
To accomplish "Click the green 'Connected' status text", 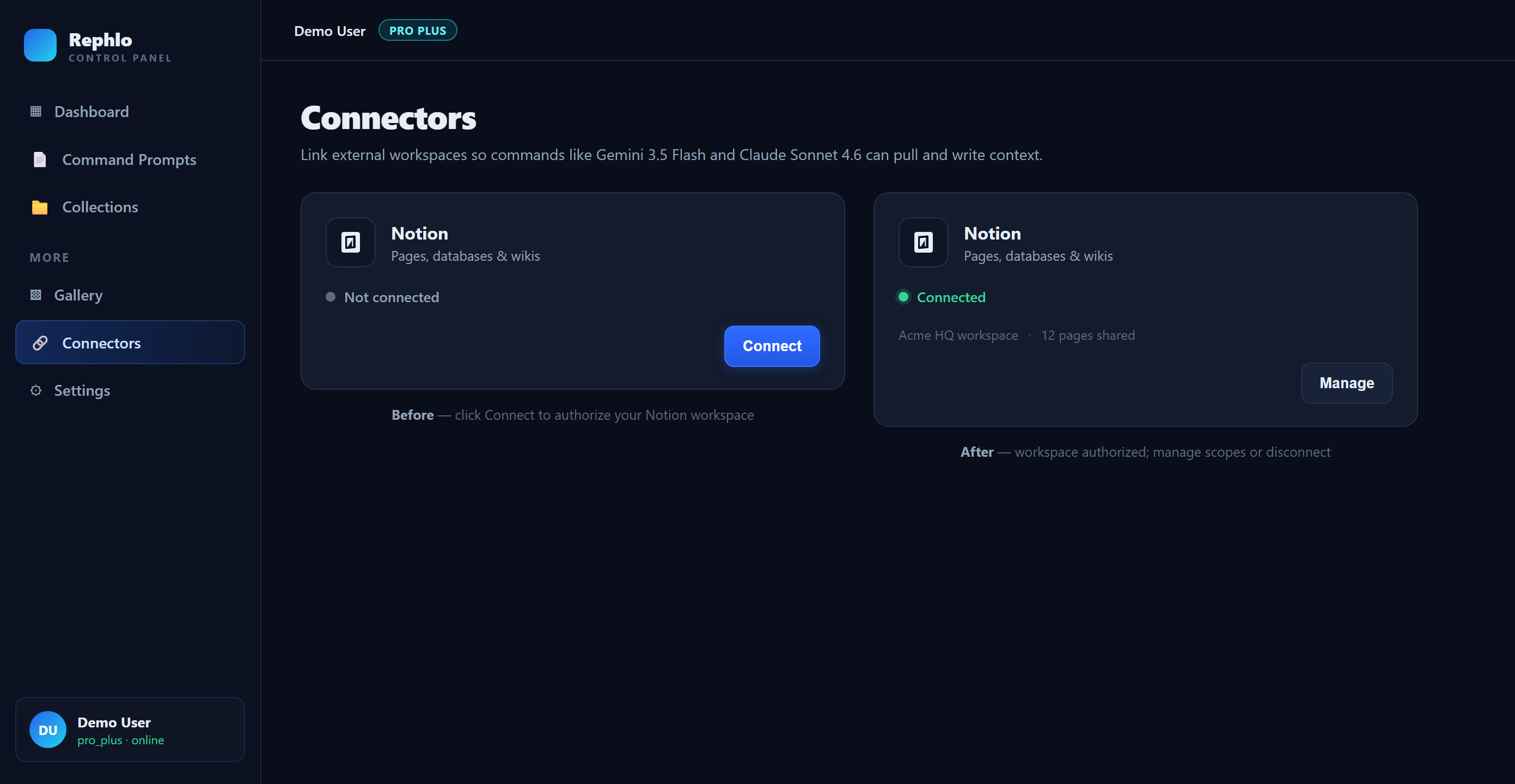I will [x=951, y=297].
